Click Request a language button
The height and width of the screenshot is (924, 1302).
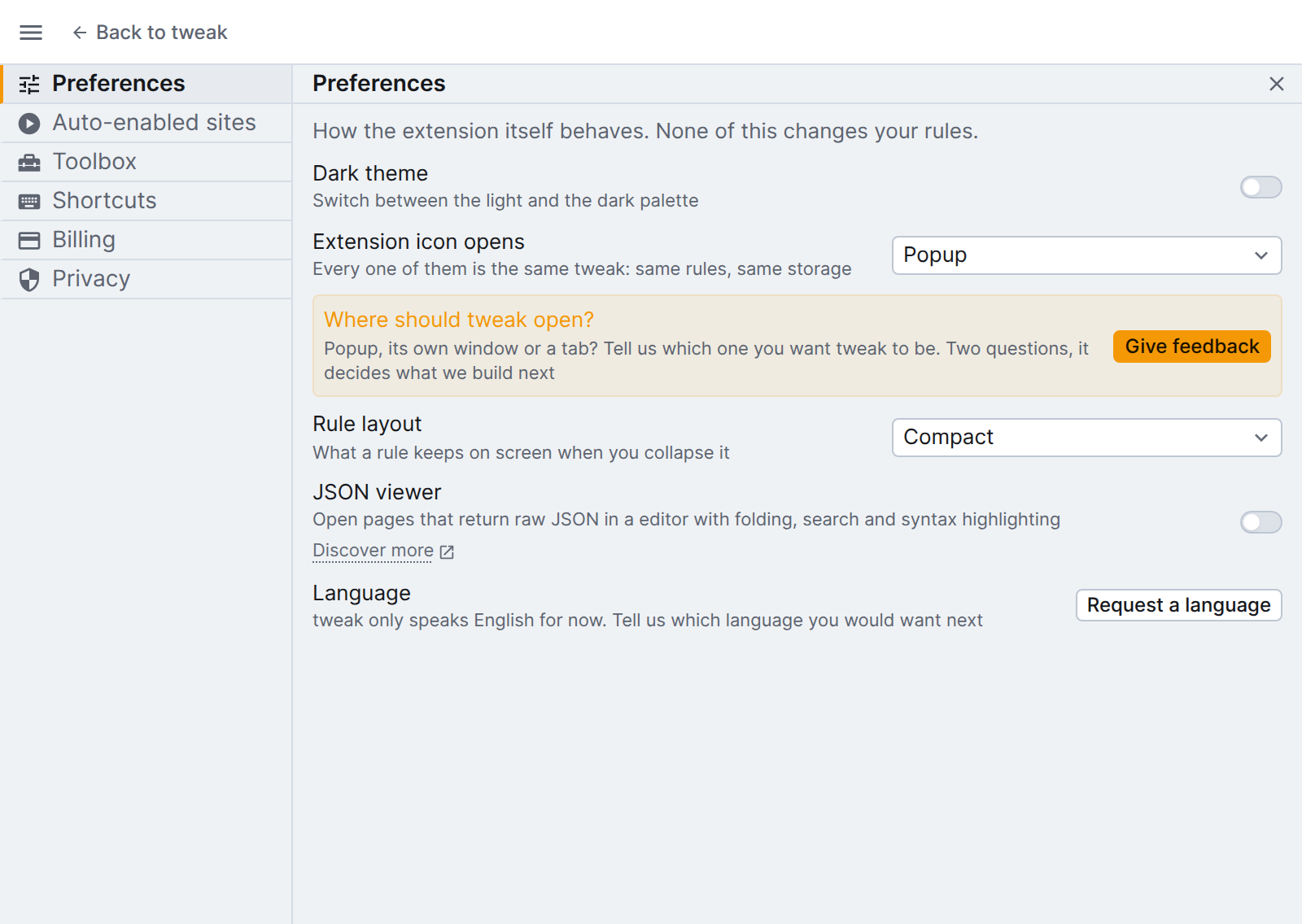point(1179,605)
